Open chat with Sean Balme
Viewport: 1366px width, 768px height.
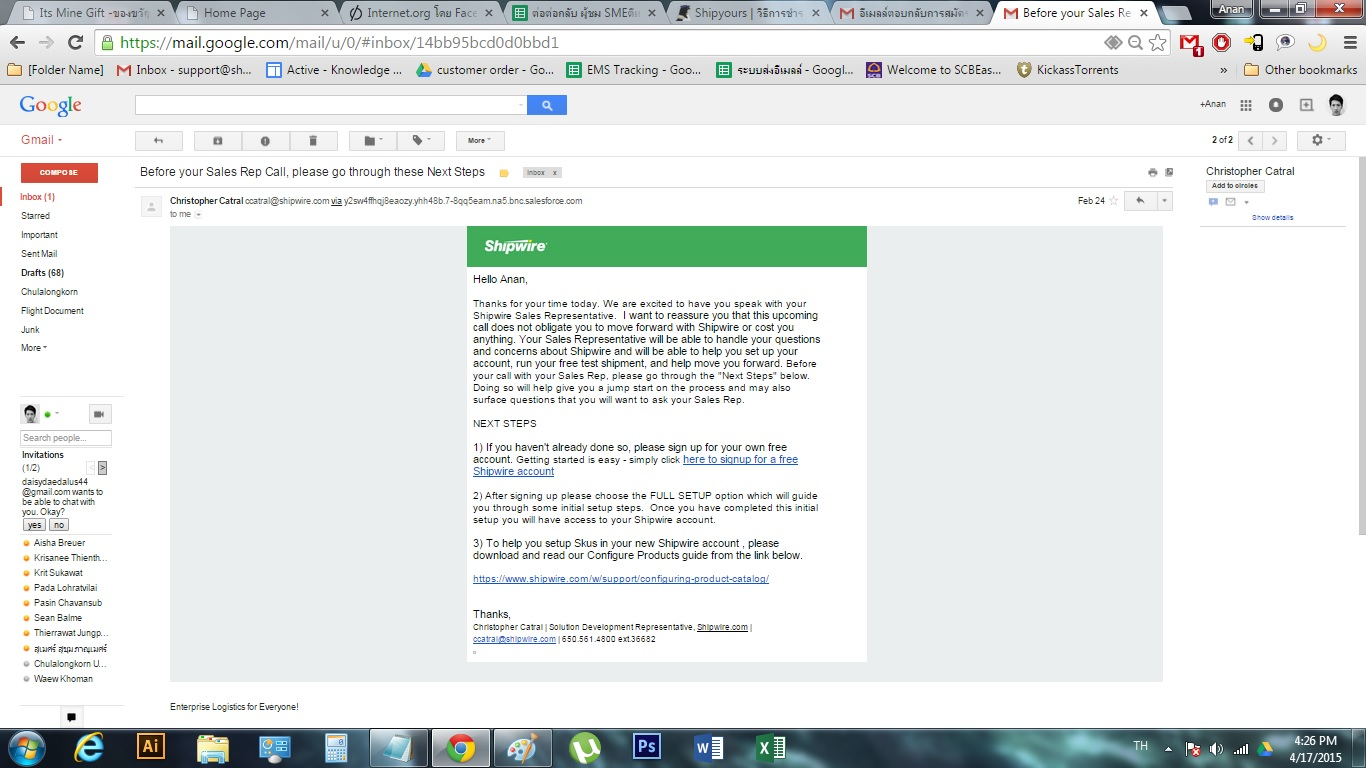[58, 618]
